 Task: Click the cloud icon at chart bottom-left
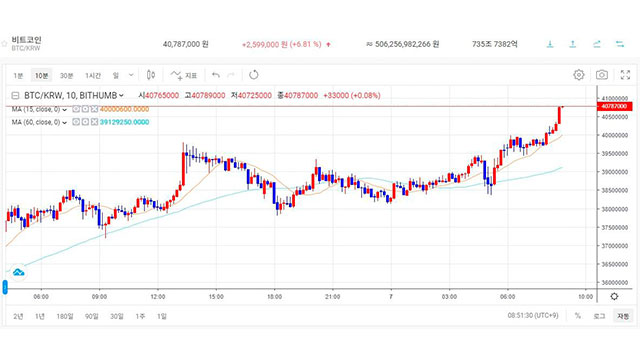pyautogui.click(x=18, y=272)
